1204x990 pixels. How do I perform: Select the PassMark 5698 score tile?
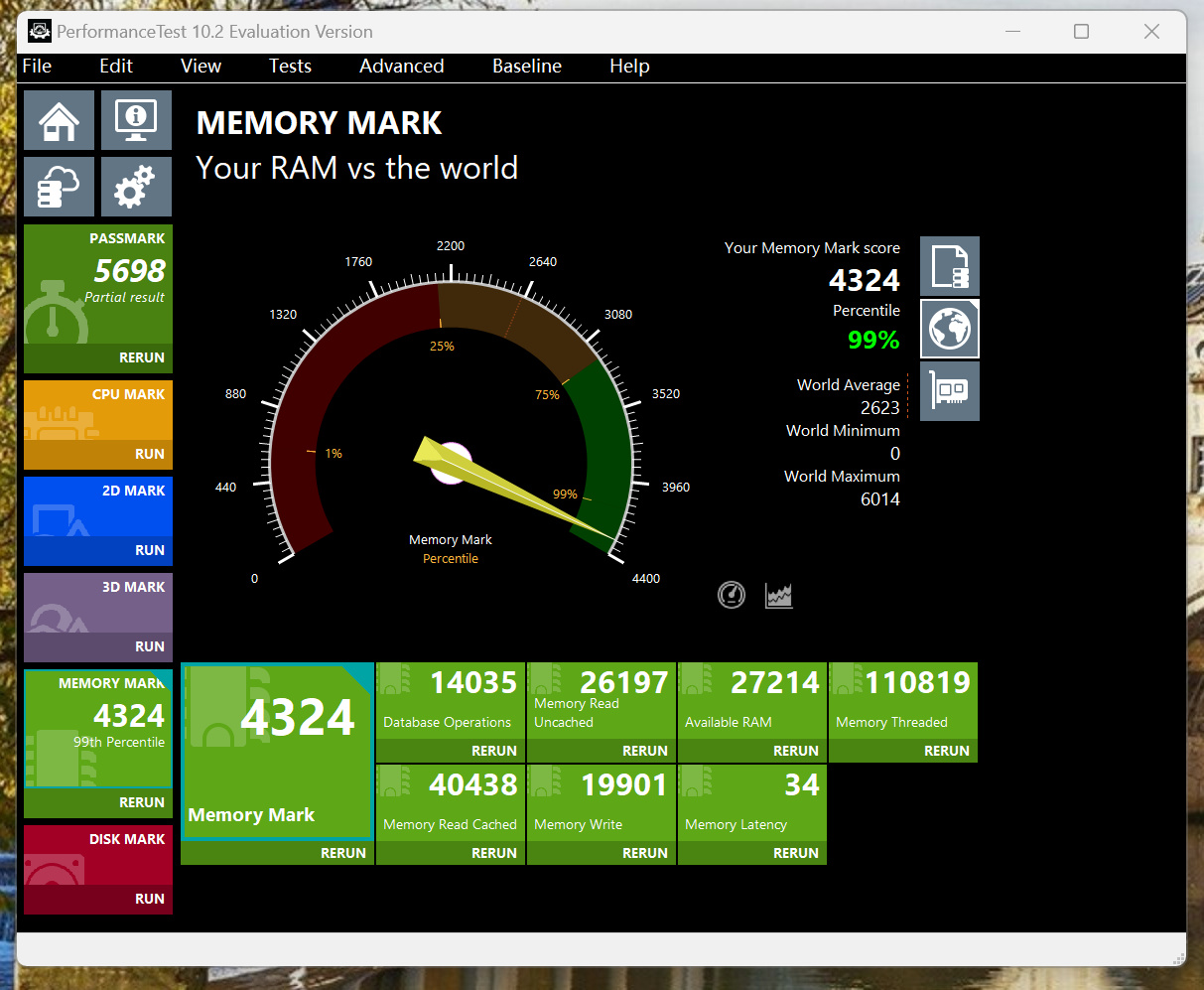[98, 284]
